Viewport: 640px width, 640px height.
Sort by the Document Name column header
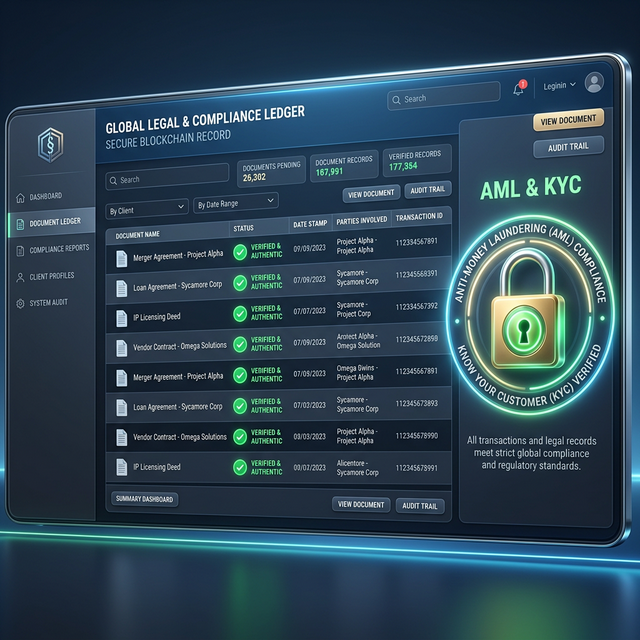coord(138,235)
